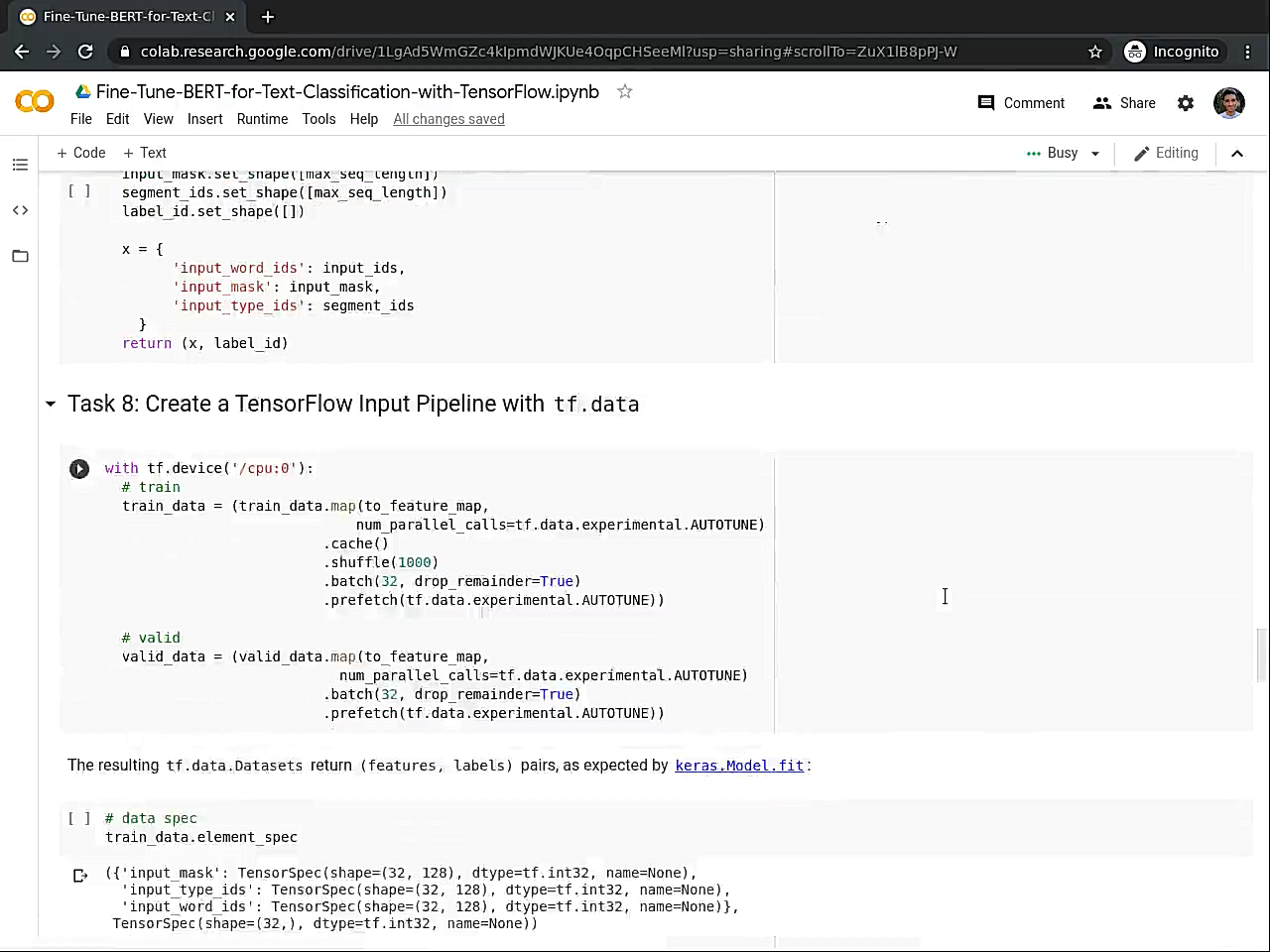This screenshot has height=952, width=1270.
Task: Open the Files folder panel
Action: [20, 256]
